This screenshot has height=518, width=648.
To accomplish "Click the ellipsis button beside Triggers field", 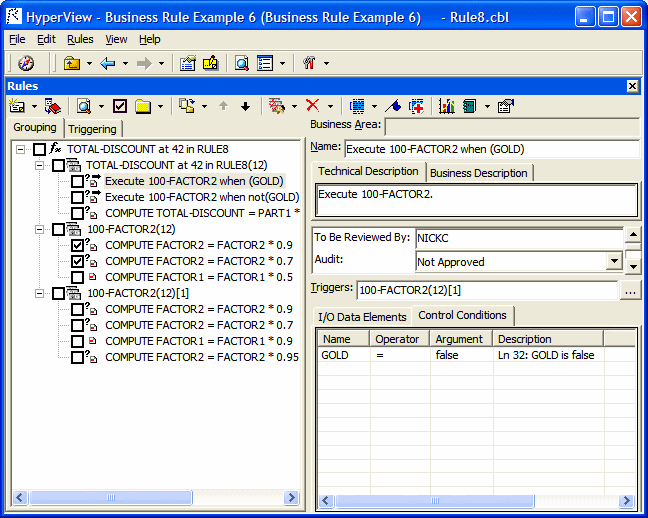I will coord(629,290).
